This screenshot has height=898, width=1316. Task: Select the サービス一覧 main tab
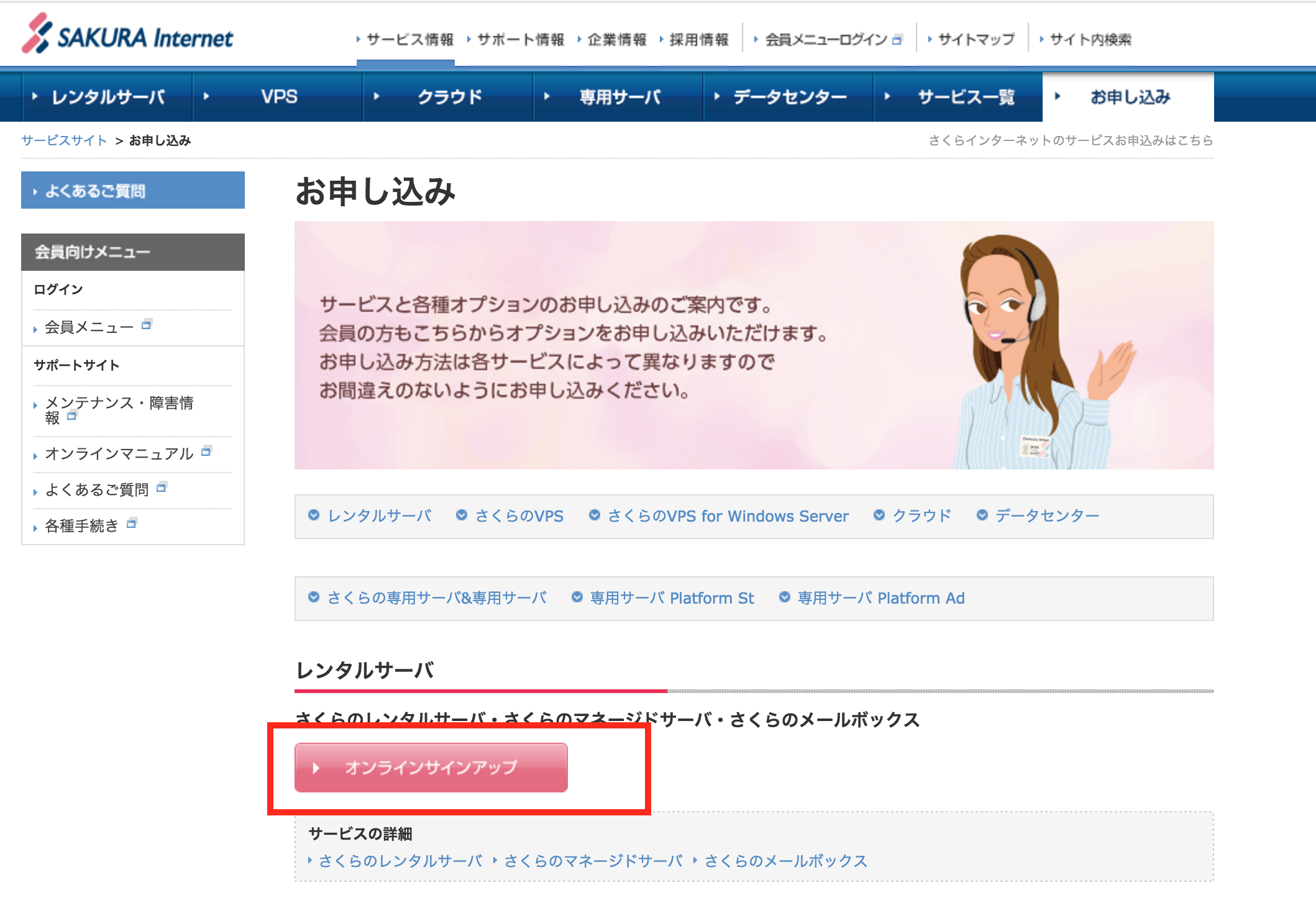[x=959, y=97]
